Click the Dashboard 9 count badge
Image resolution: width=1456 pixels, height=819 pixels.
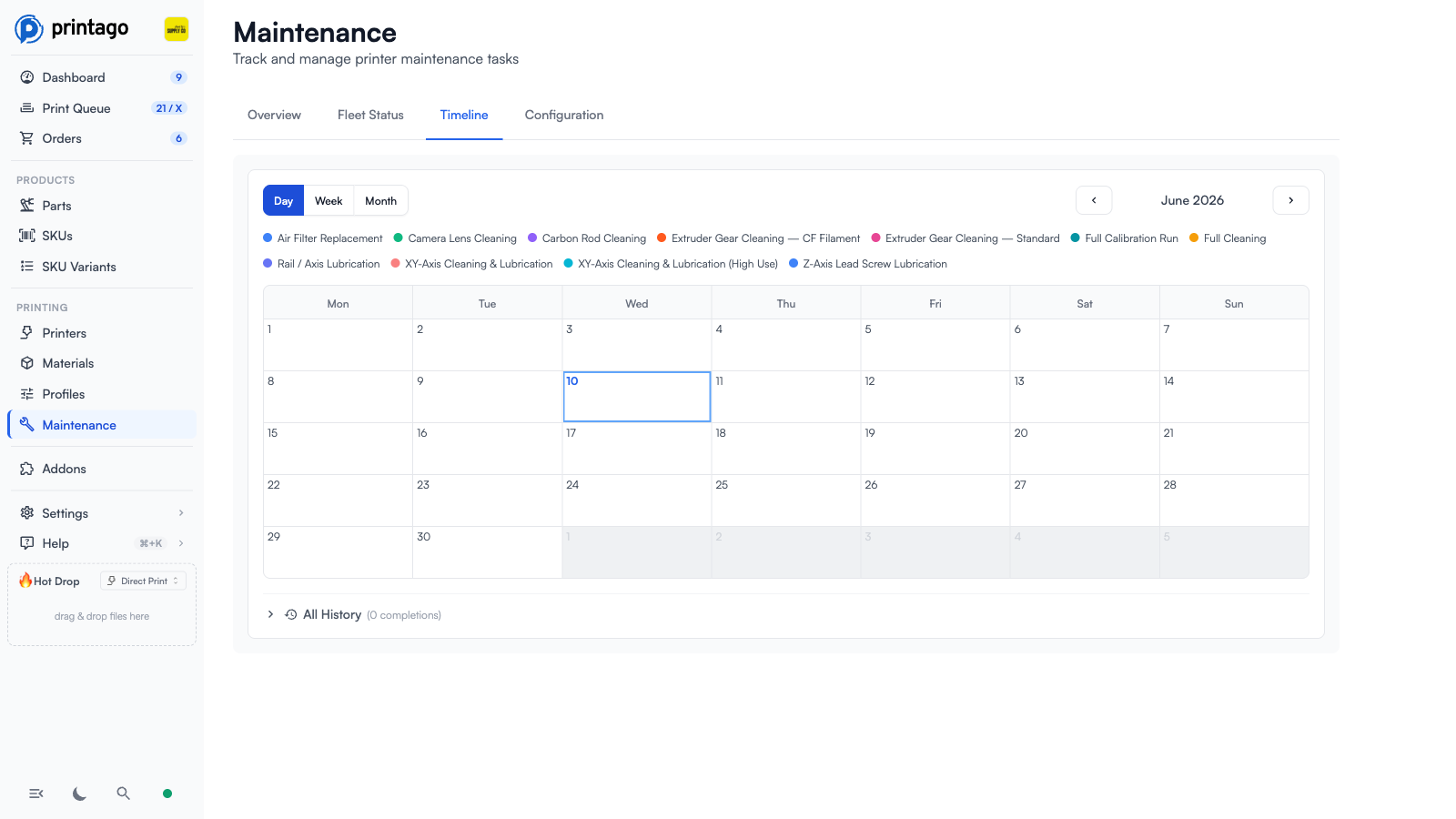(x=178, y=77)
